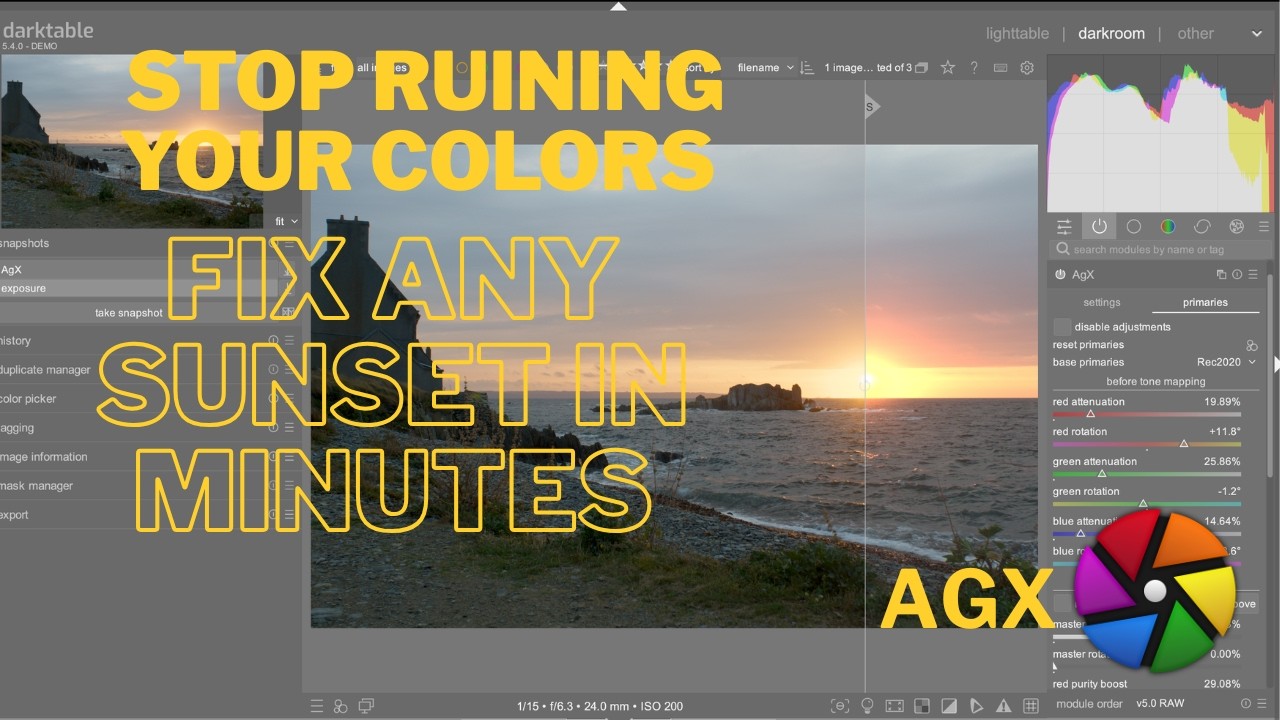The height and width of the screenshot is (720, 1280).
Task: Open AgX multiple instances menu
Action: coord(1221,274)
